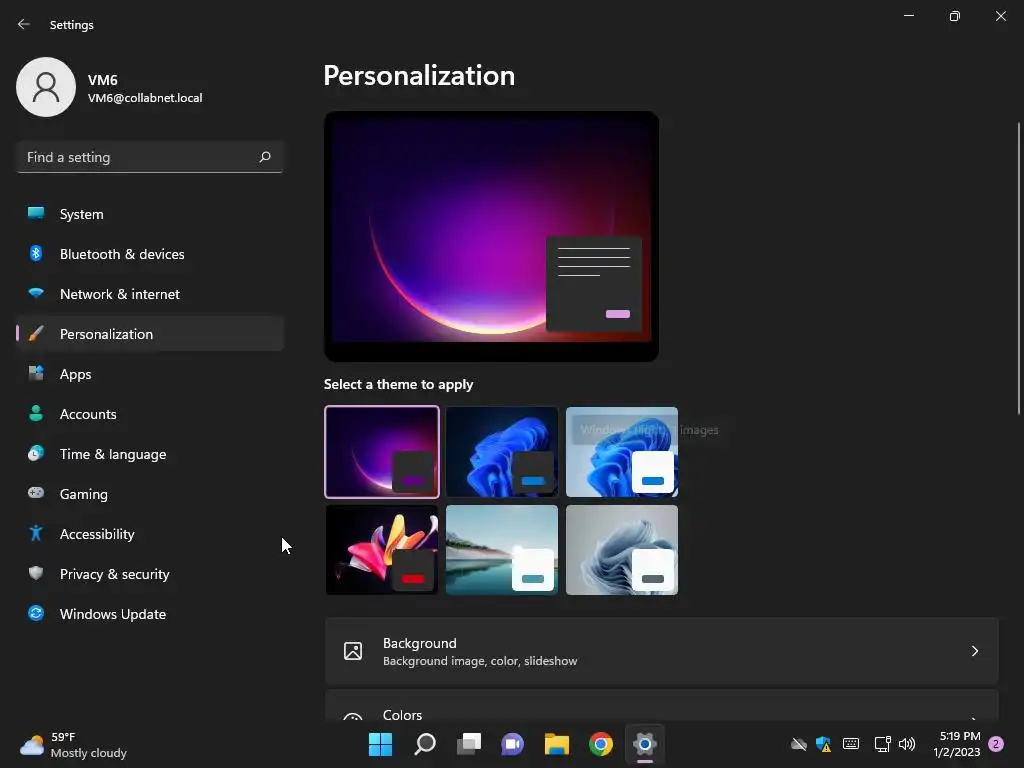Open the clock showing 5:19 PM
Viewport: 1024px width, 768px height.
point(957,744)
